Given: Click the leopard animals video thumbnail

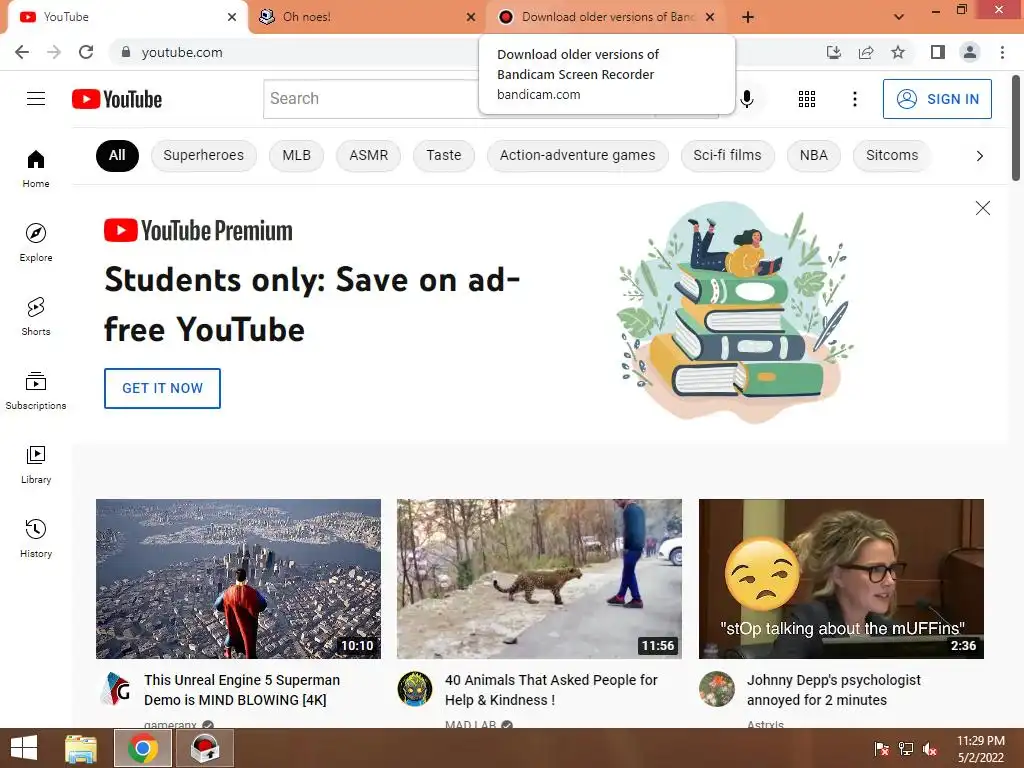Looking at the screenshot, I should [x=539, y=579].
